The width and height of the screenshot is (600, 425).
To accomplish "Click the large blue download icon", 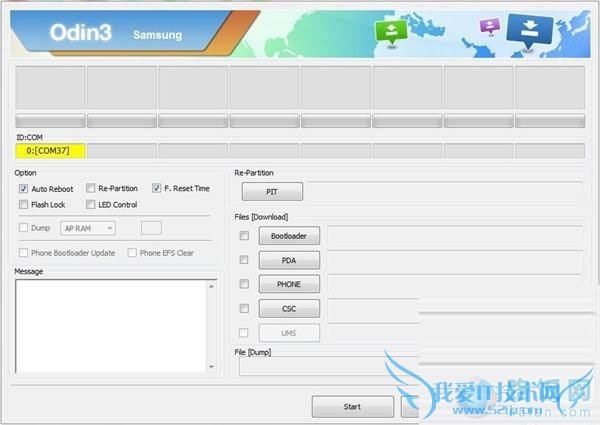I will pyautogui.click(x=529, y=31).
